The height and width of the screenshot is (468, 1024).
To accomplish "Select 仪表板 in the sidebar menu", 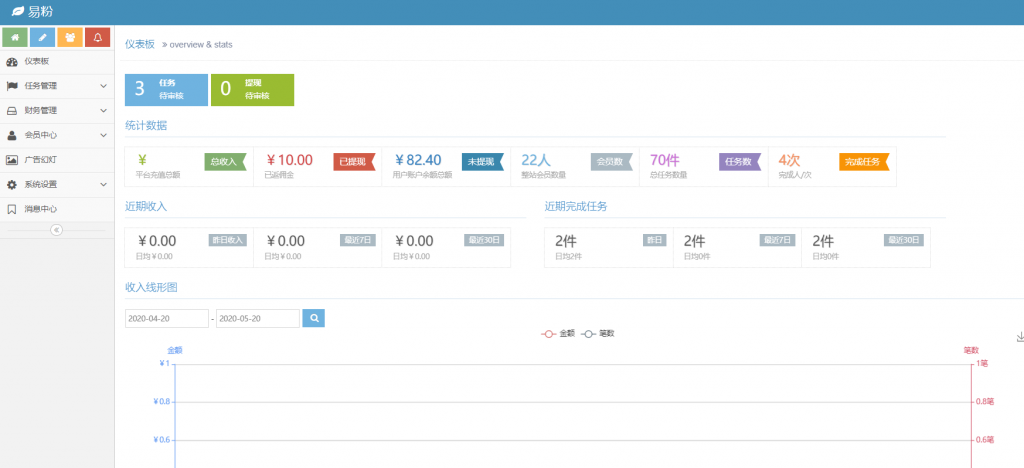I will coord(36,61).
